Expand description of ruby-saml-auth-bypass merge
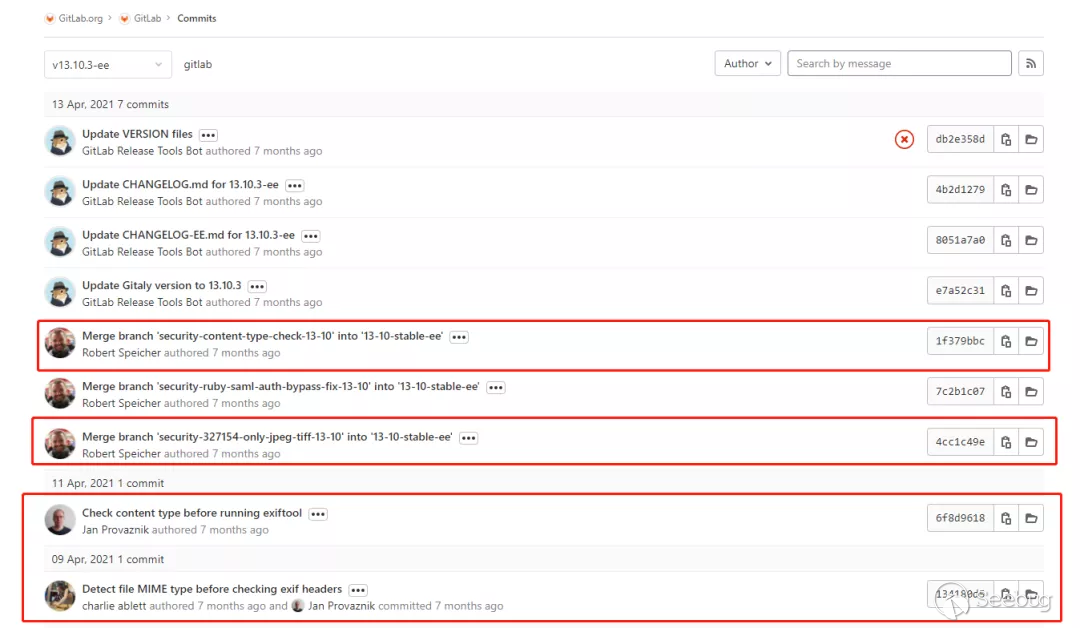Viewport: 1080px width, 628px height. 495,387
